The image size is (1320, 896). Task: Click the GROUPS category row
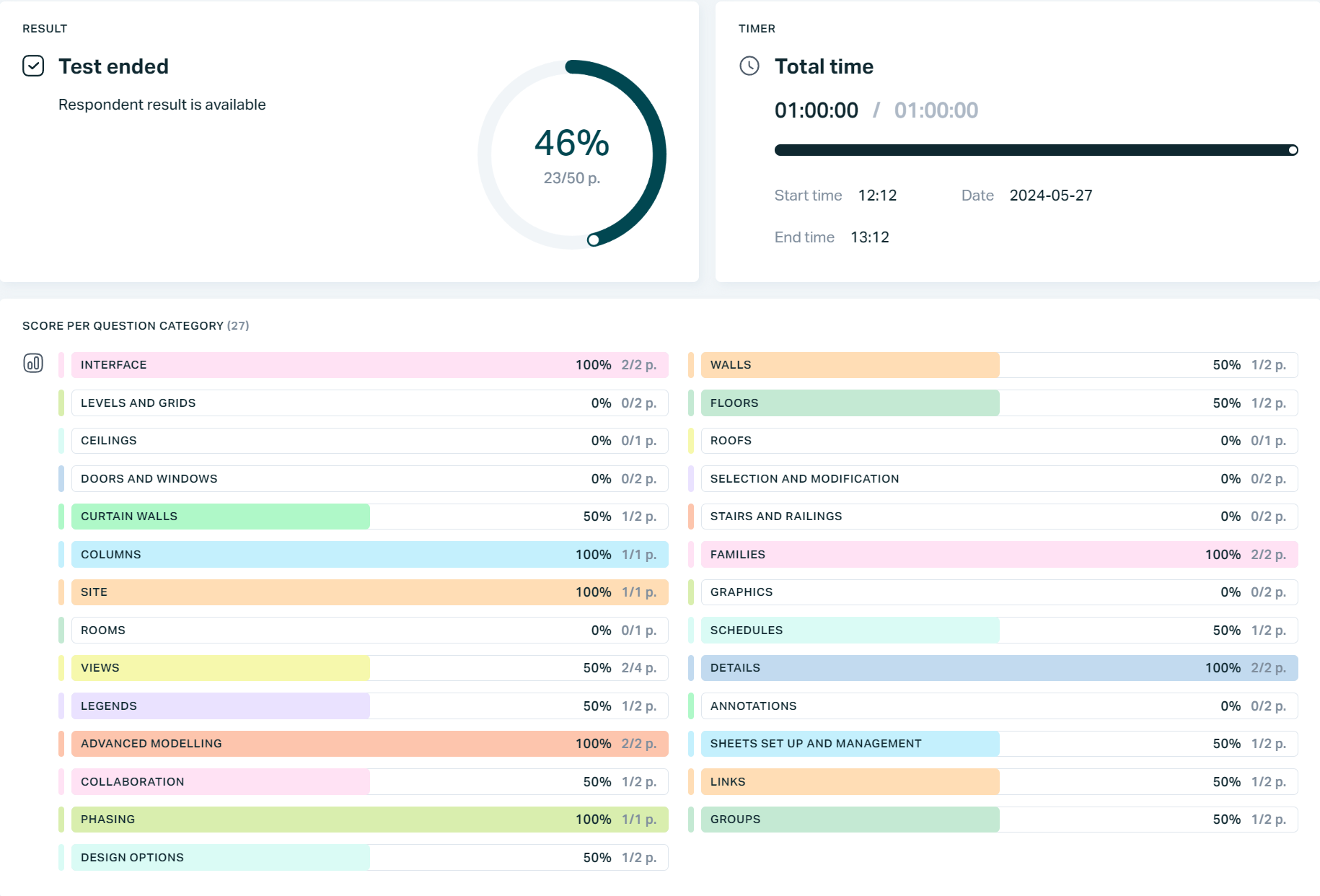pos(998,820)
